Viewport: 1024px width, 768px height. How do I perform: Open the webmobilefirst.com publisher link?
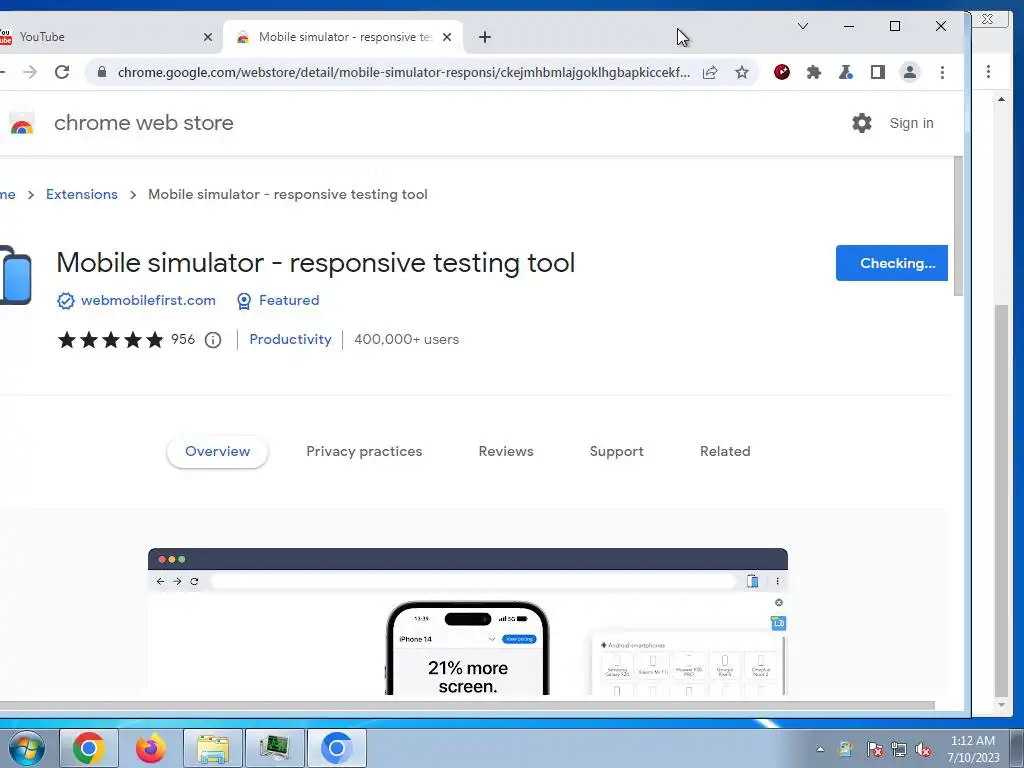(x=148, y=300)
